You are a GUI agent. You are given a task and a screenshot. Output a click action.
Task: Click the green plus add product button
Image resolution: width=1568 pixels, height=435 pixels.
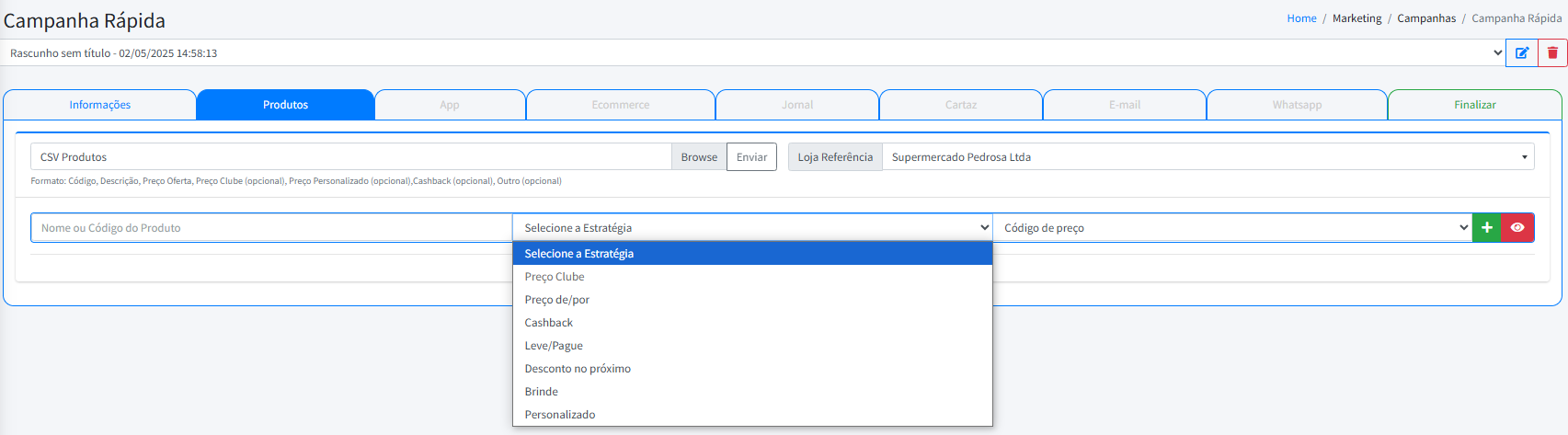click(1486, 228)
